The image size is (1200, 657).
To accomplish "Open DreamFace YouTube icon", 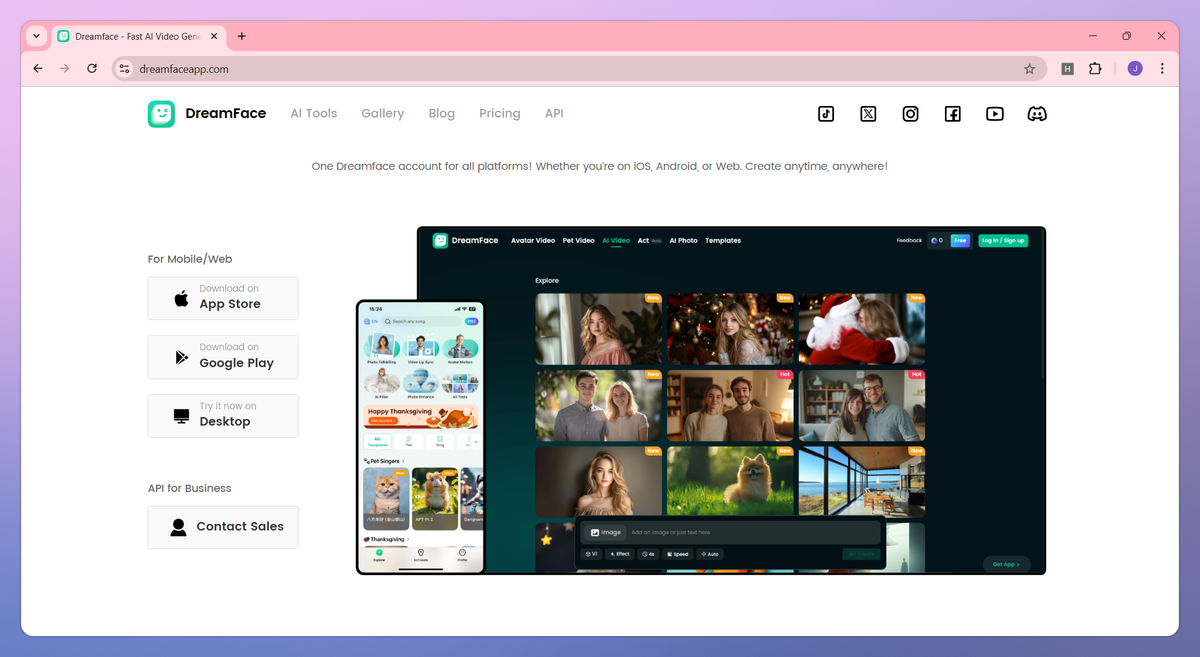I will 995,114.
